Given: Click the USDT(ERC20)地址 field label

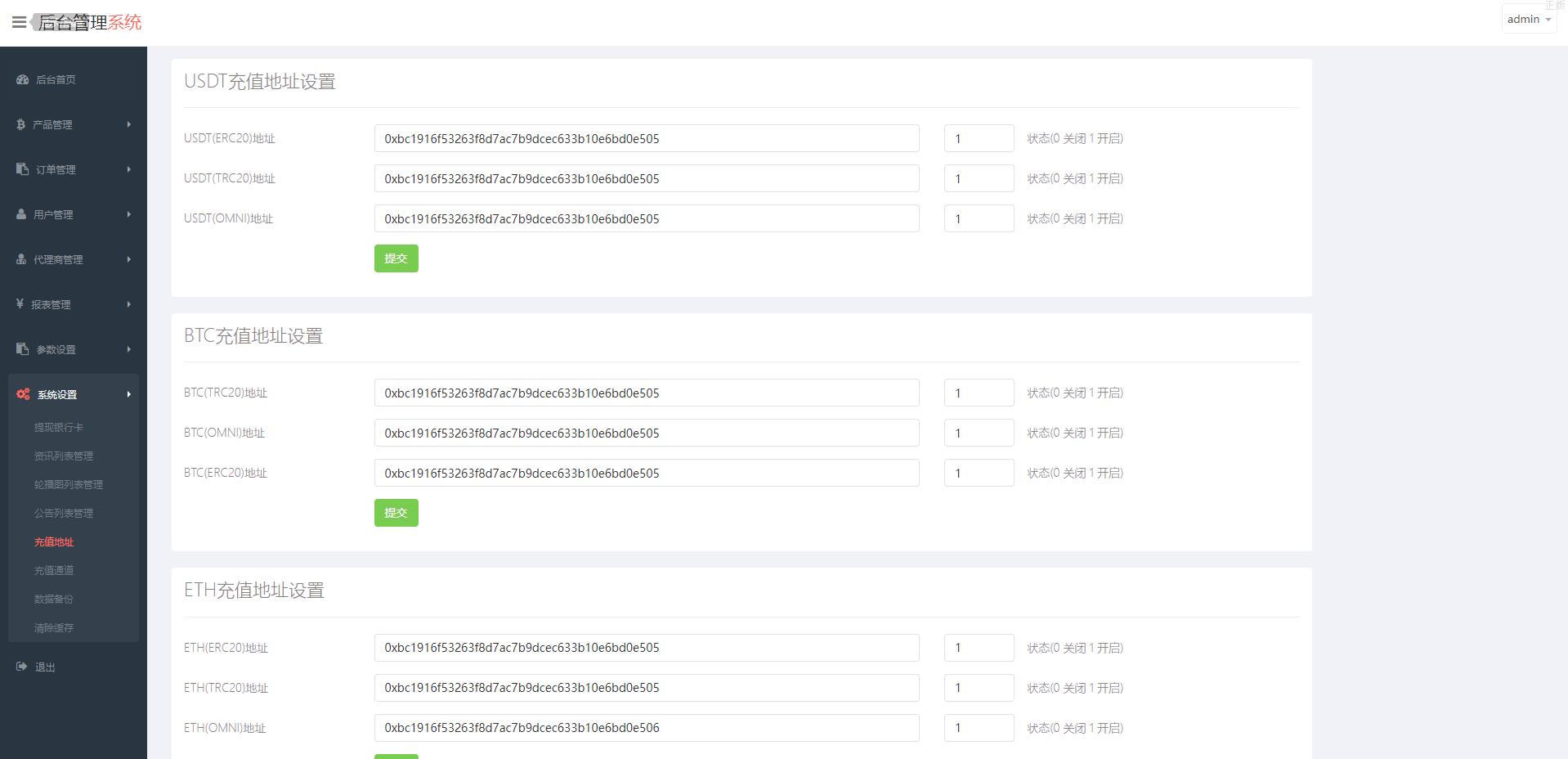Looking at the screenshot, I should 230,138.
